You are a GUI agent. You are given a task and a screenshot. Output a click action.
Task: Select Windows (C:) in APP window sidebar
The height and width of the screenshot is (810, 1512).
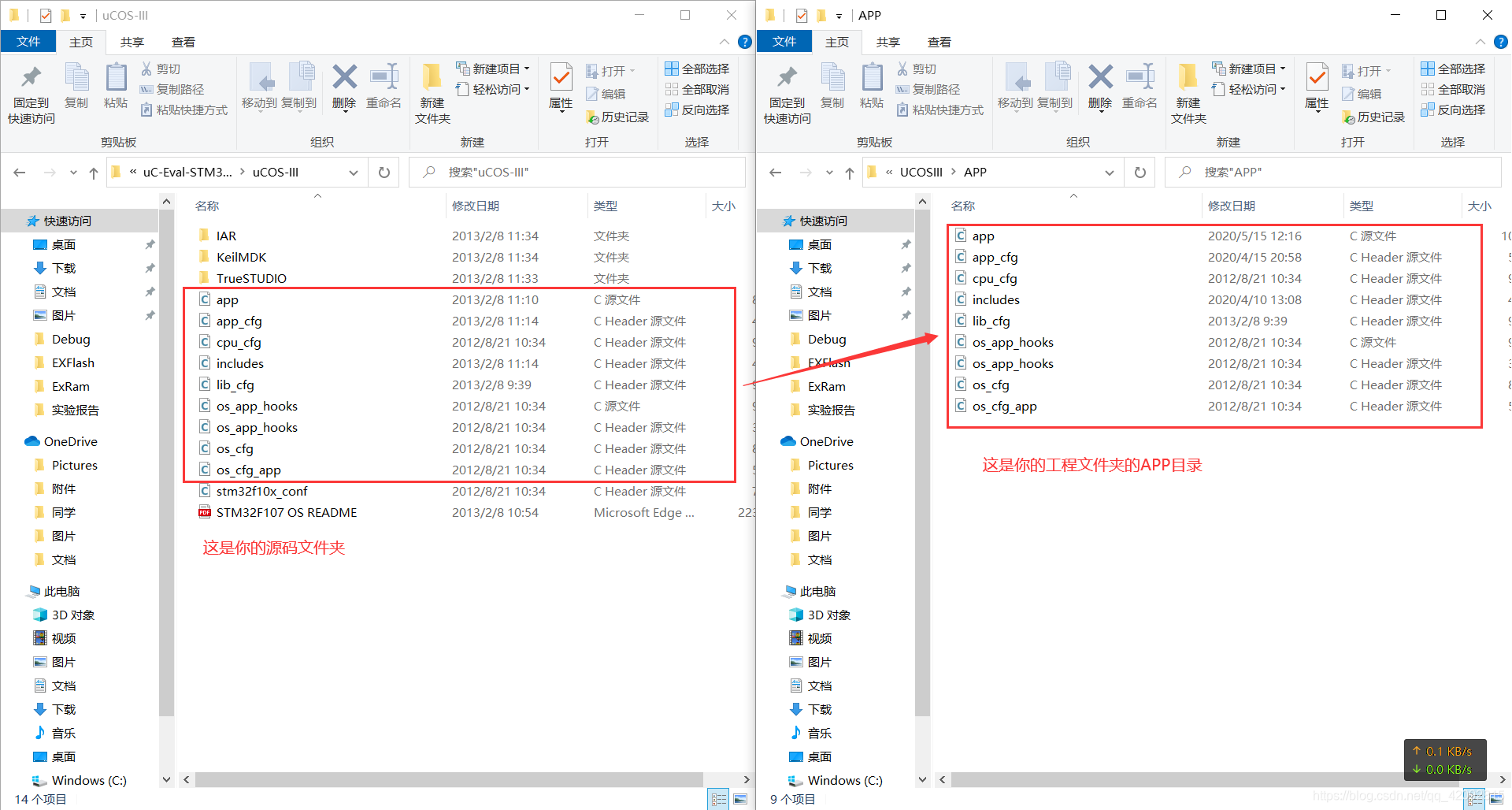[845, 781]
